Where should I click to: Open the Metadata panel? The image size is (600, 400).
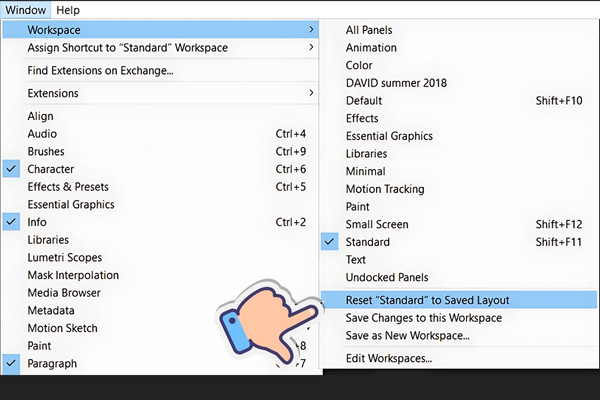(x=160, y=310)
